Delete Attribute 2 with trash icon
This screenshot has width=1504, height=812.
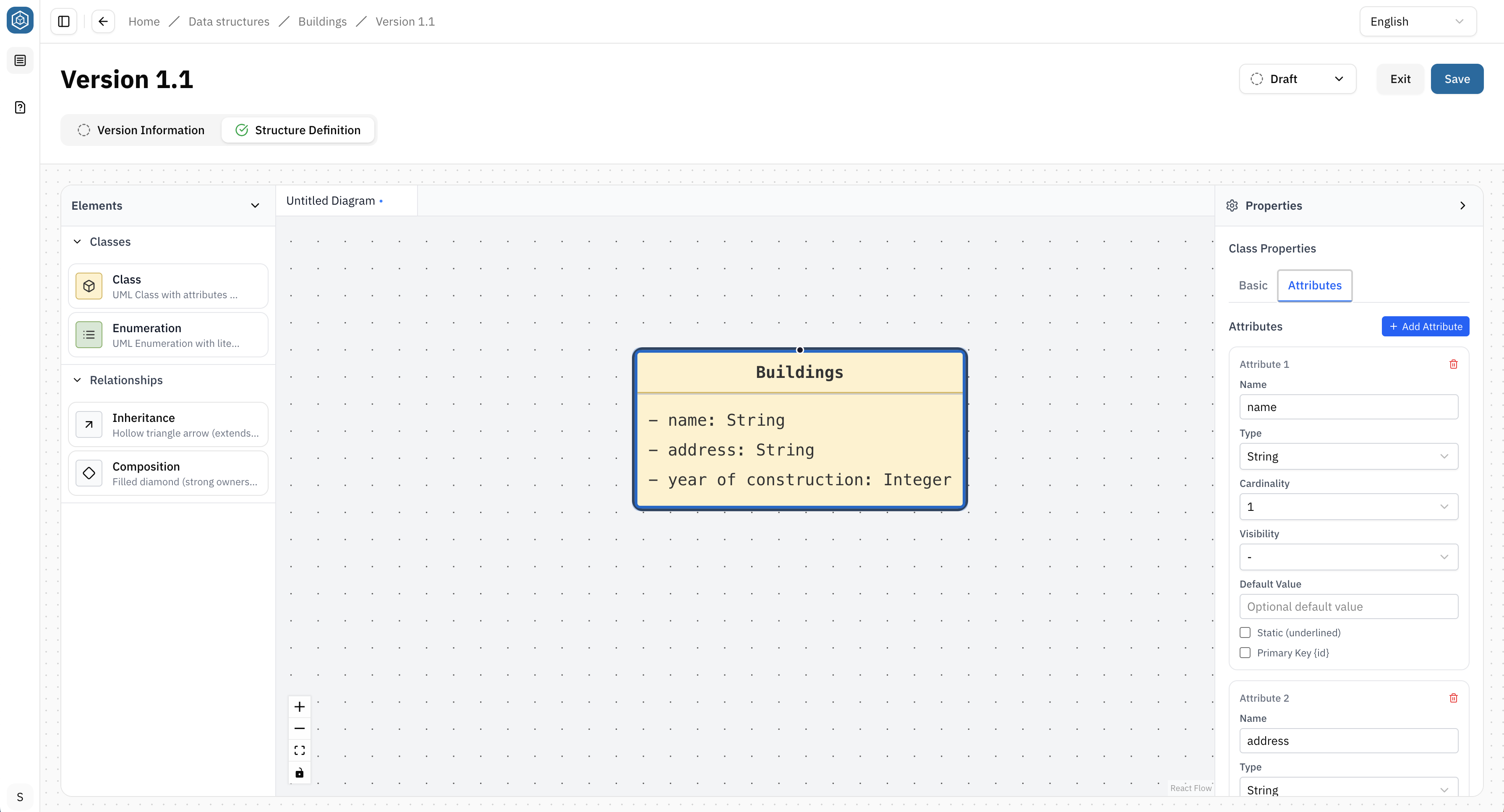coord(1454,697)
